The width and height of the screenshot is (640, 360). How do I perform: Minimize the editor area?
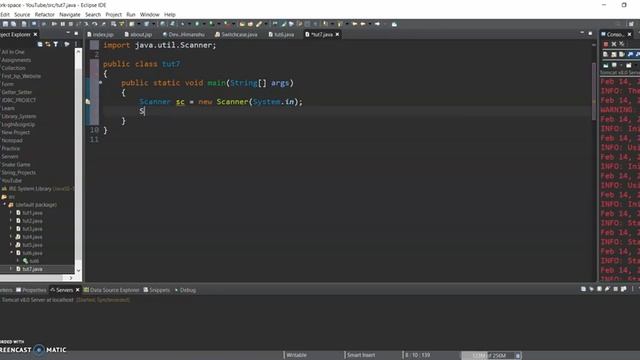pos(582,33)
